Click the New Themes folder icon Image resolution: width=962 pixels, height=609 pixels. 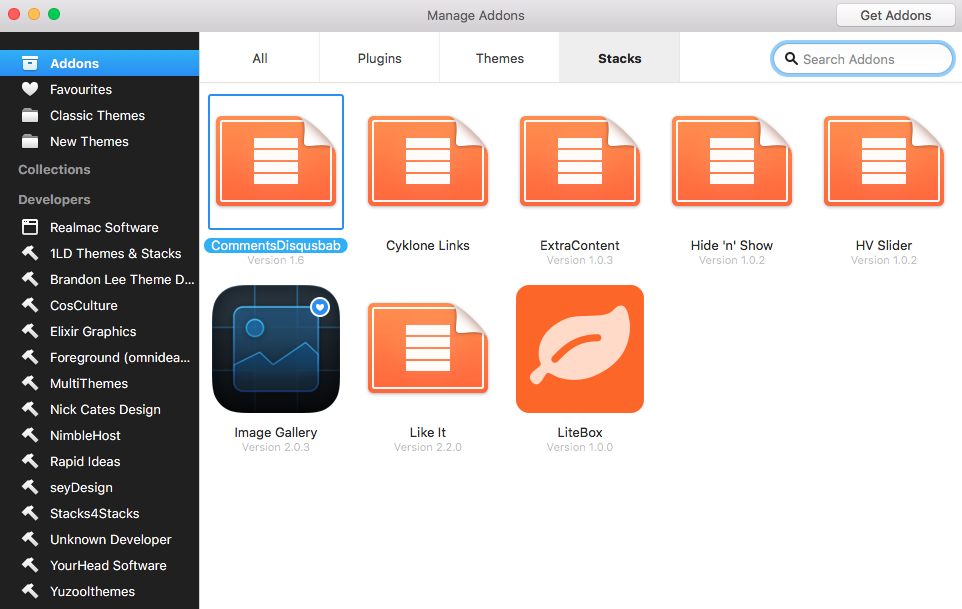click(29, 141)
